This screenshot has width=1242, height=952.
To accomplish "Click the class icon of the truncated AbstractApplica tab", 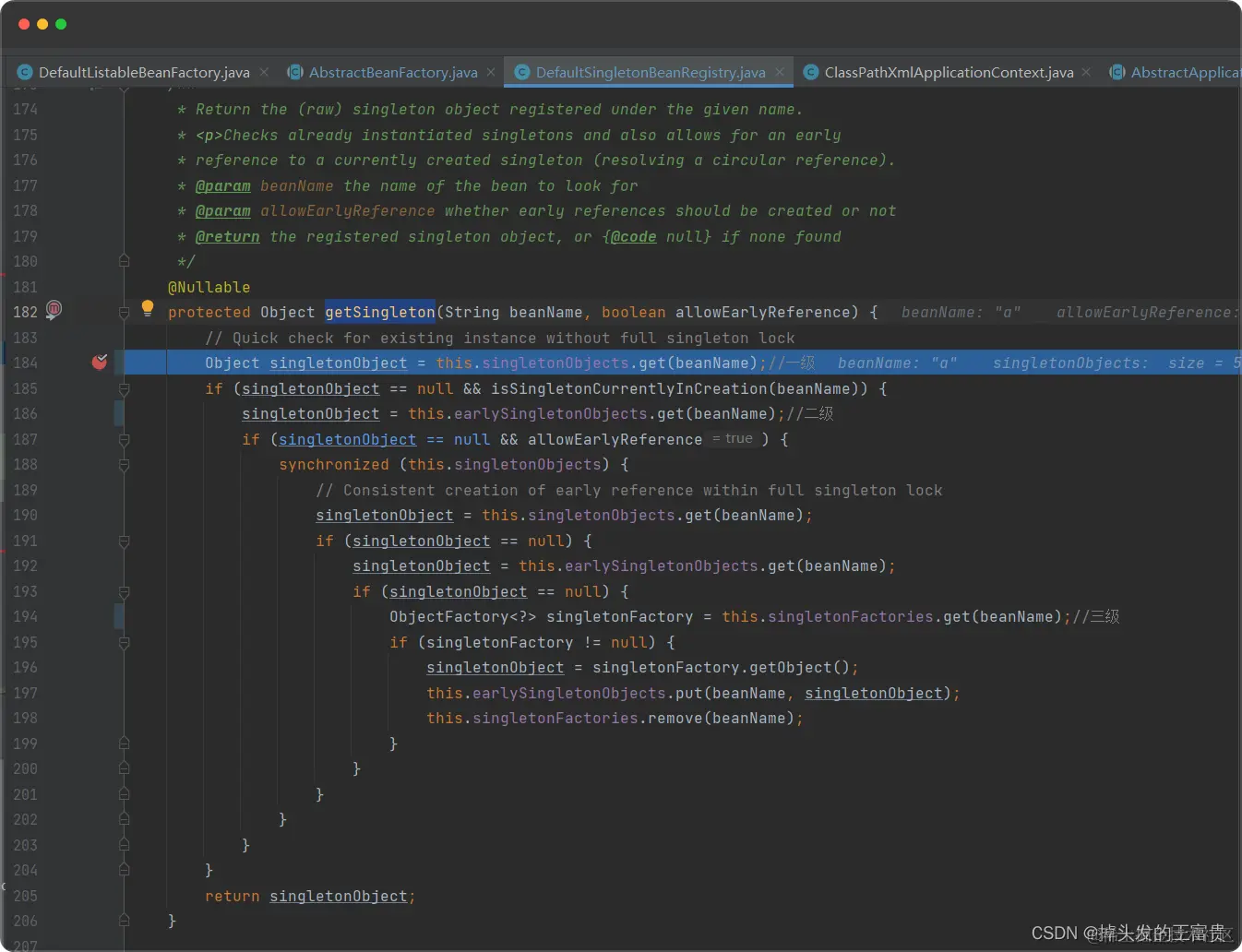I will (1117, 72).
